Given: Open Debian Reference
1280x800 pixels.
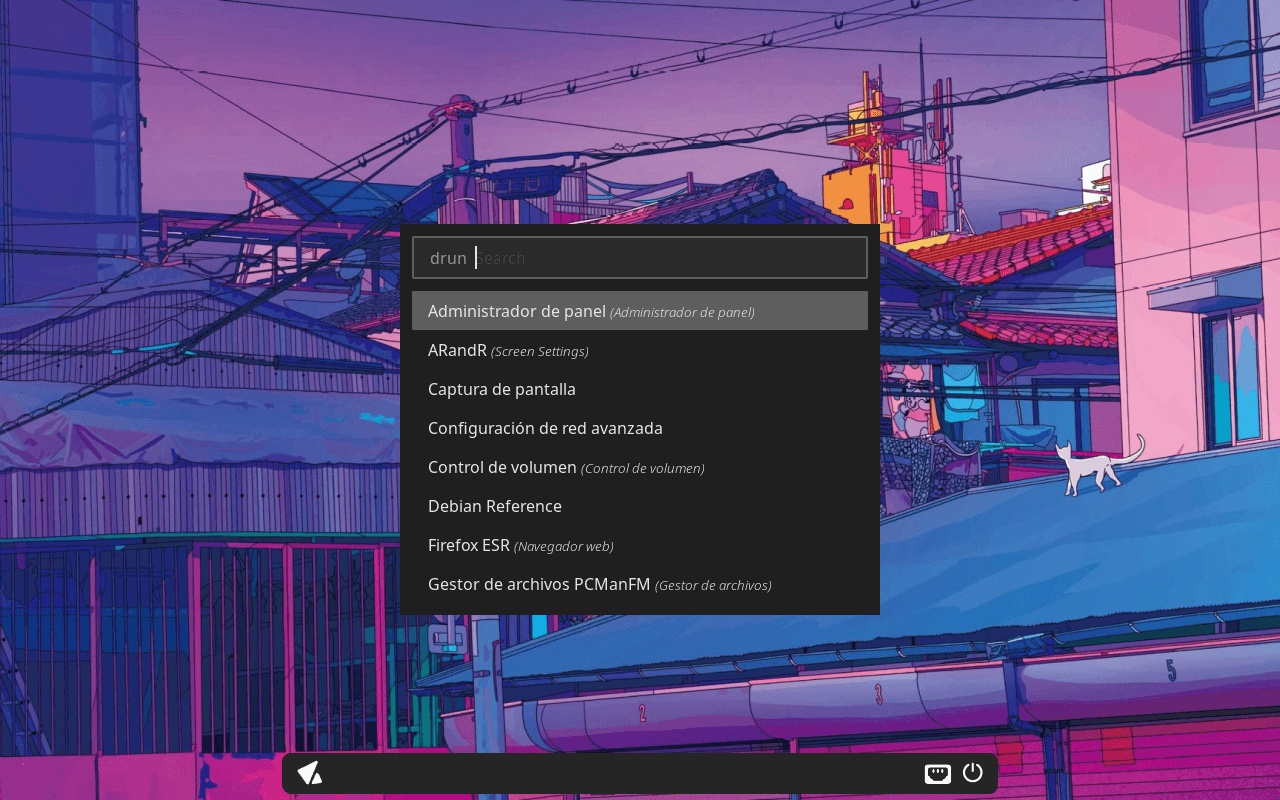Looking at the screenshot, I should click(x=495, y=506).
